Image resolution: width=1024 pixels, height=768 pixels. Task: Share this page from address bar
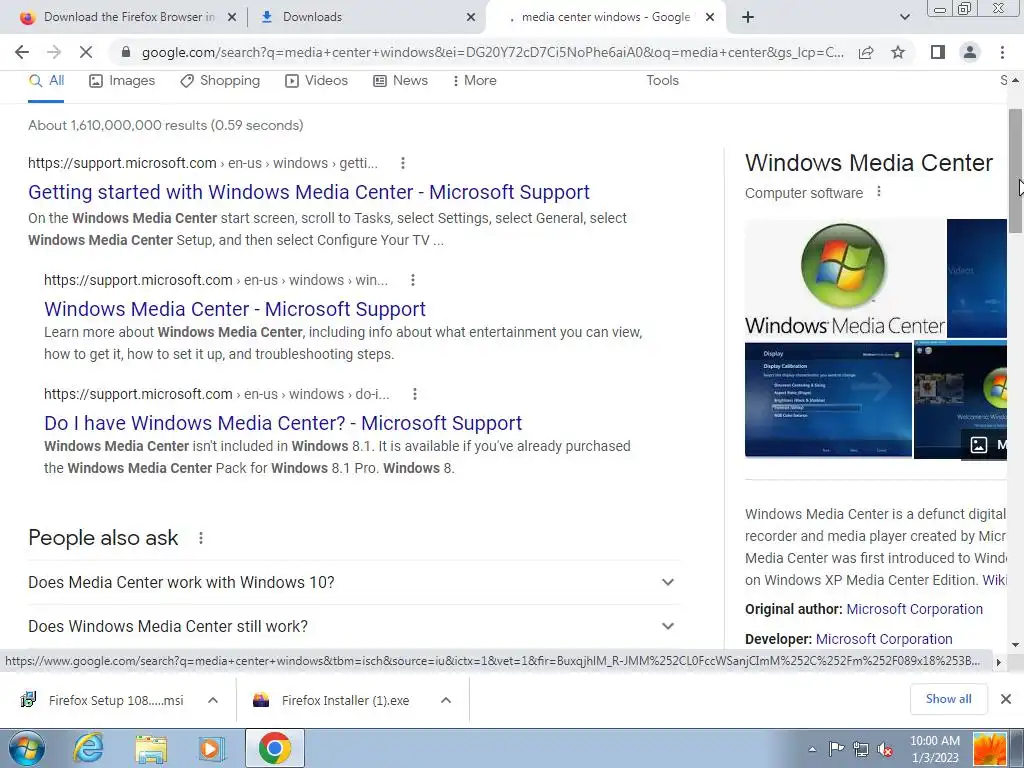coord(866,52)
